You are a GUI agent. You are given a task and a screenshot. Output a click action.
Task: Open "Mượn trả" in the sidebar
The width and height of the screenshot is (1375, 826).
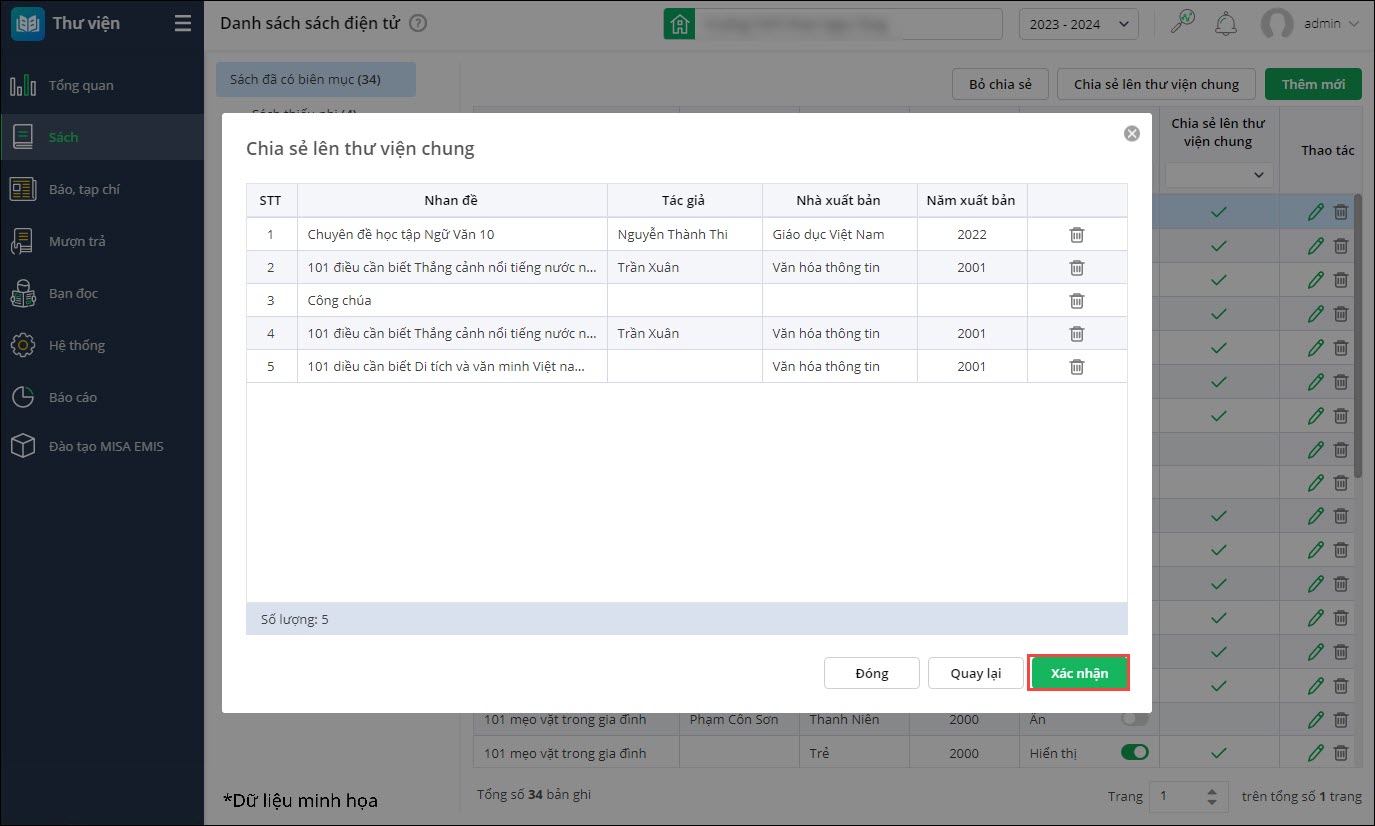(77, 241)
